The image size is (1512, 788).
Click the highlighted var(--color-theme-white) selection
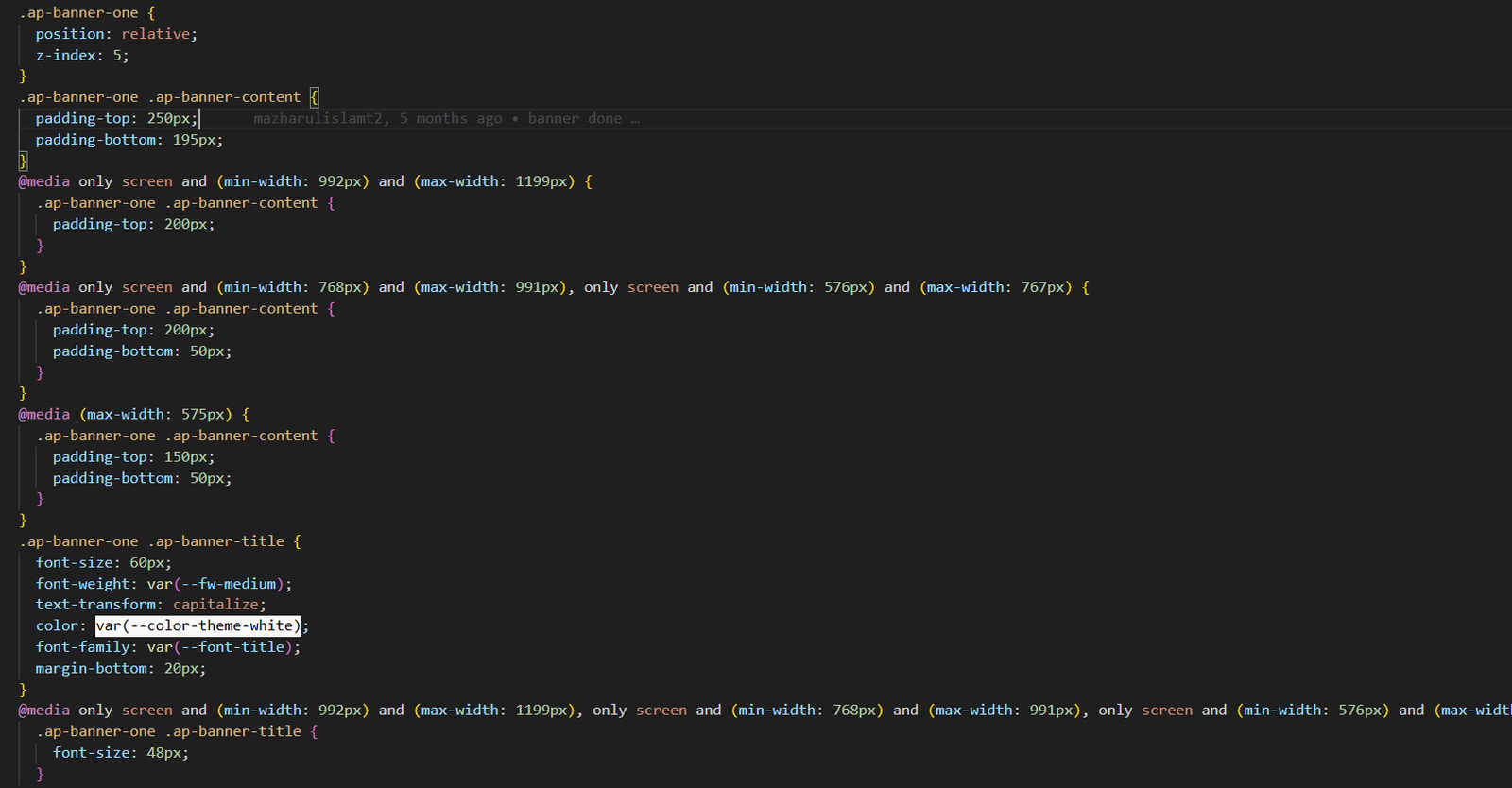198,625
